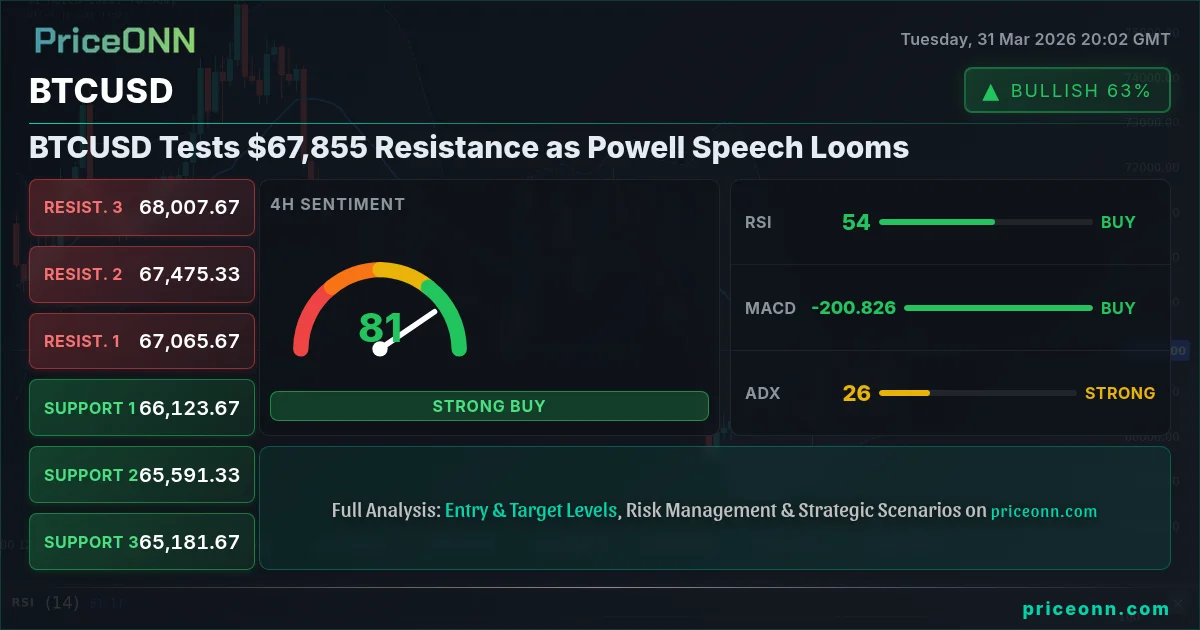The width and height of the screenshot is (1200, 630).
Task: Select the Resist. 3 level 68,007.67
Action: 142,207
